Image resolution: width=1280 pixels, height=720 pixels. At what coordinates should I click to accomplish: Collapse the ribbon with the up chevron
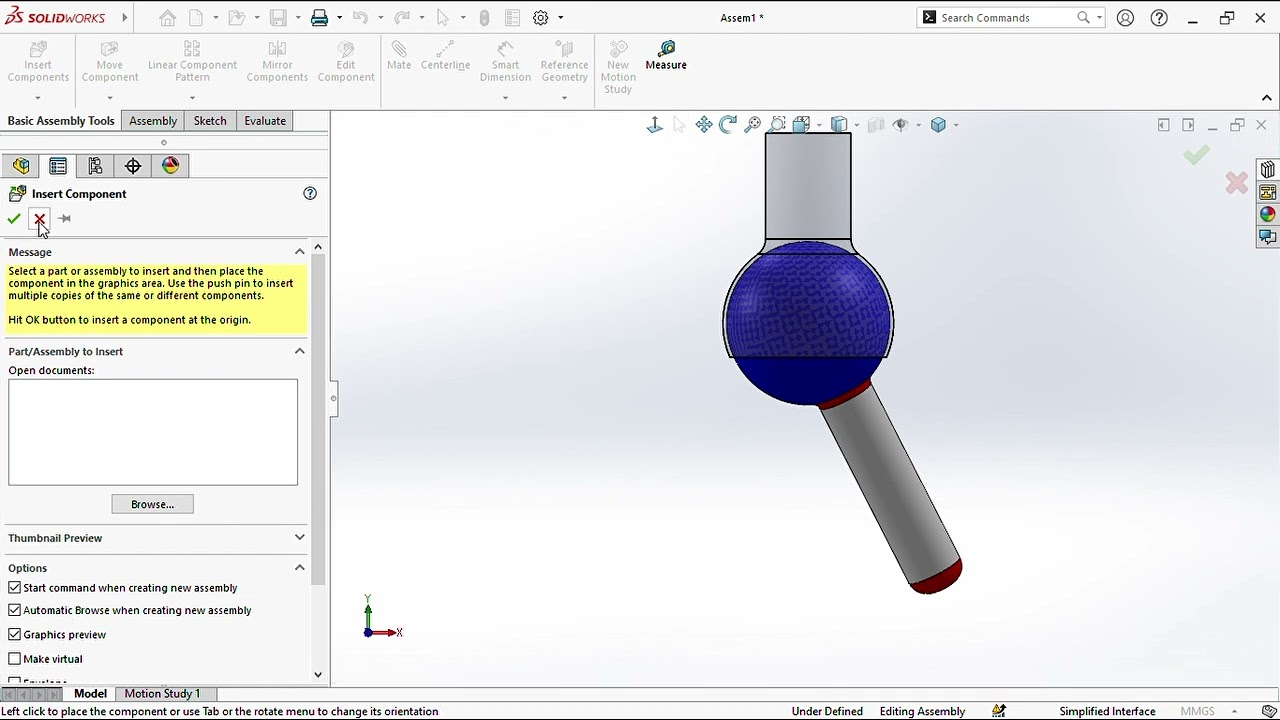pyautogui.click(x=1266, y=98)
